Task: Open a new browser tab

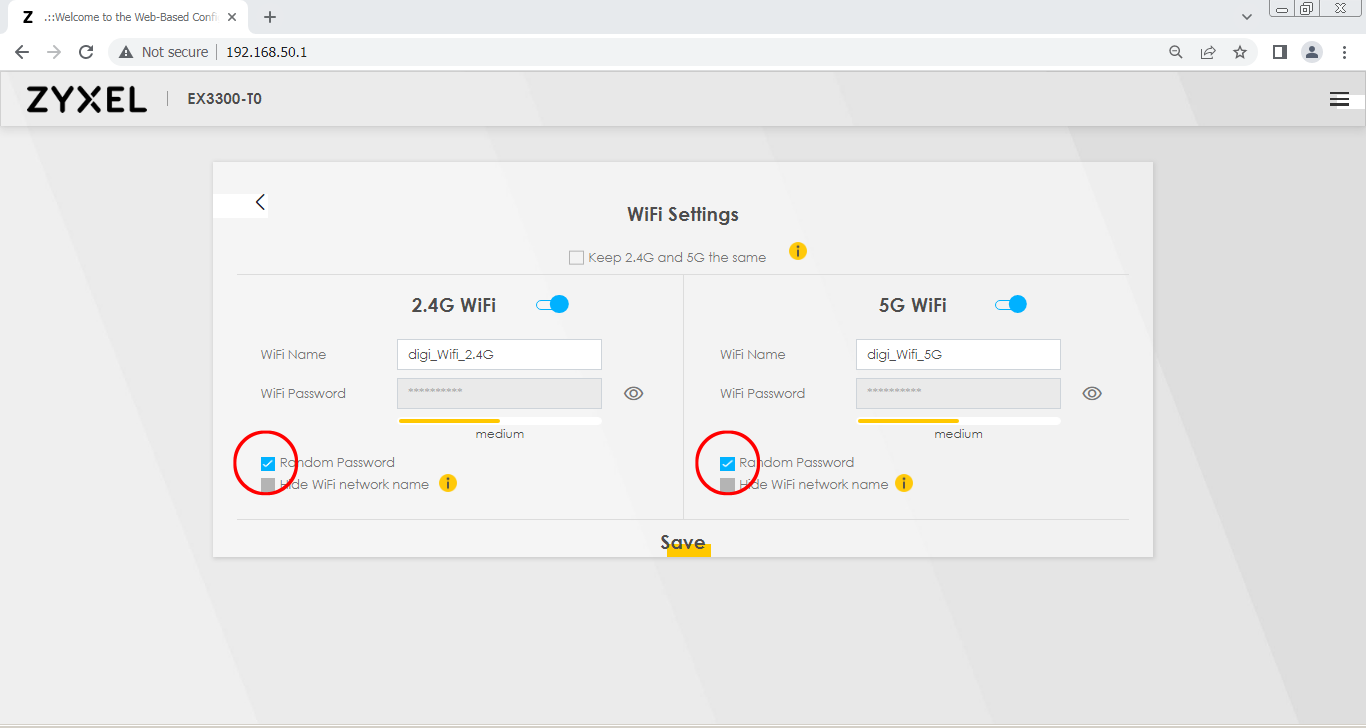Action: pos(269,17)
